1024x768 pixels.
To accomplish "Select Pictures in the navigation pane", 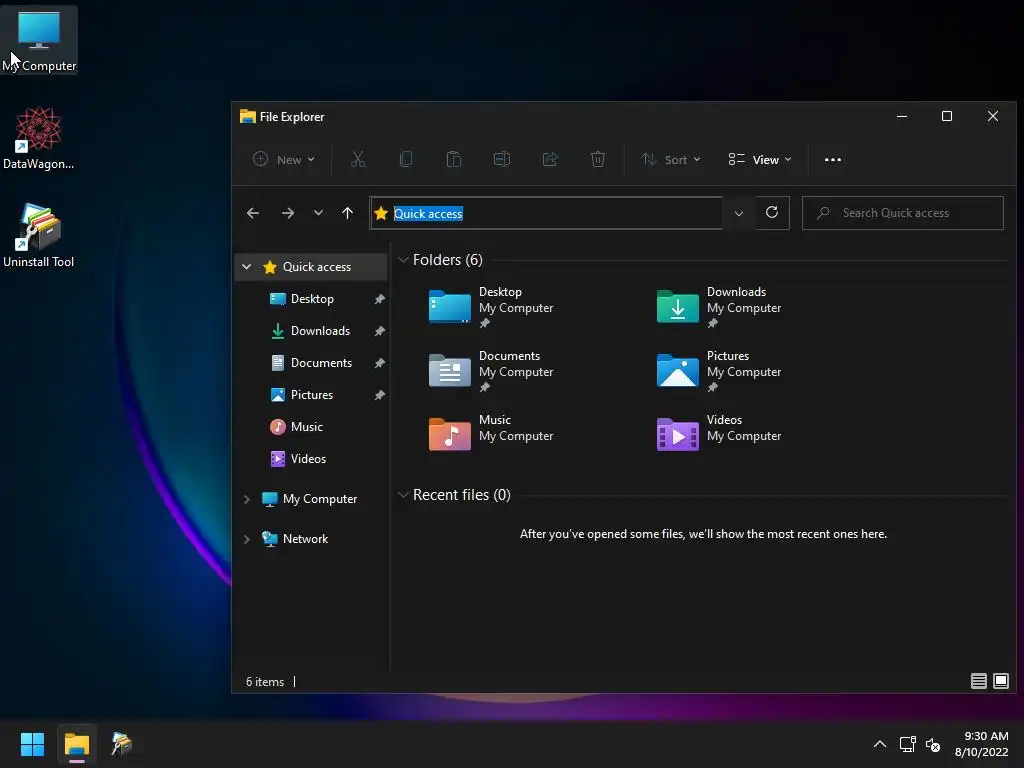I will [x=312, y=394].
